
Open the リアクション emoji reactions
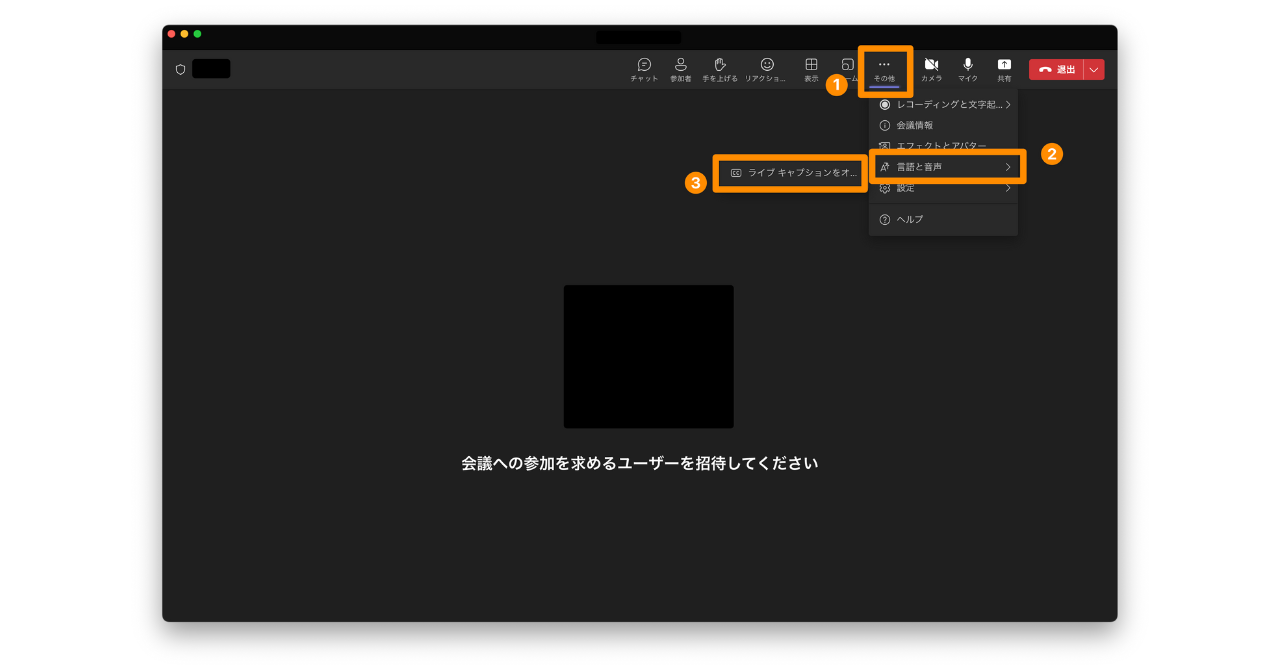point(766,69)
